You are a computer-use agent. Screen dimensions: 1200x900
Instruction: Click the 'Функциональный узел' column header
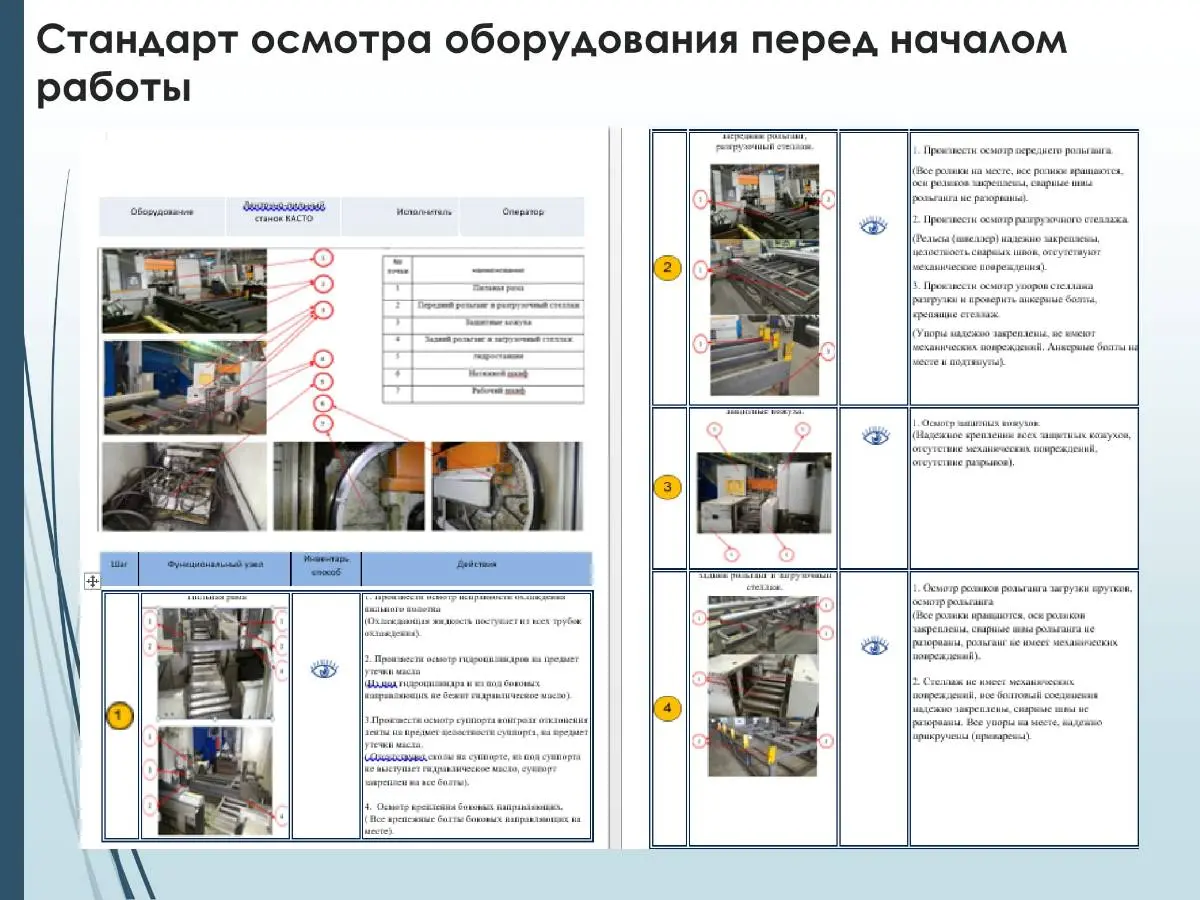(x=216, y=564)
